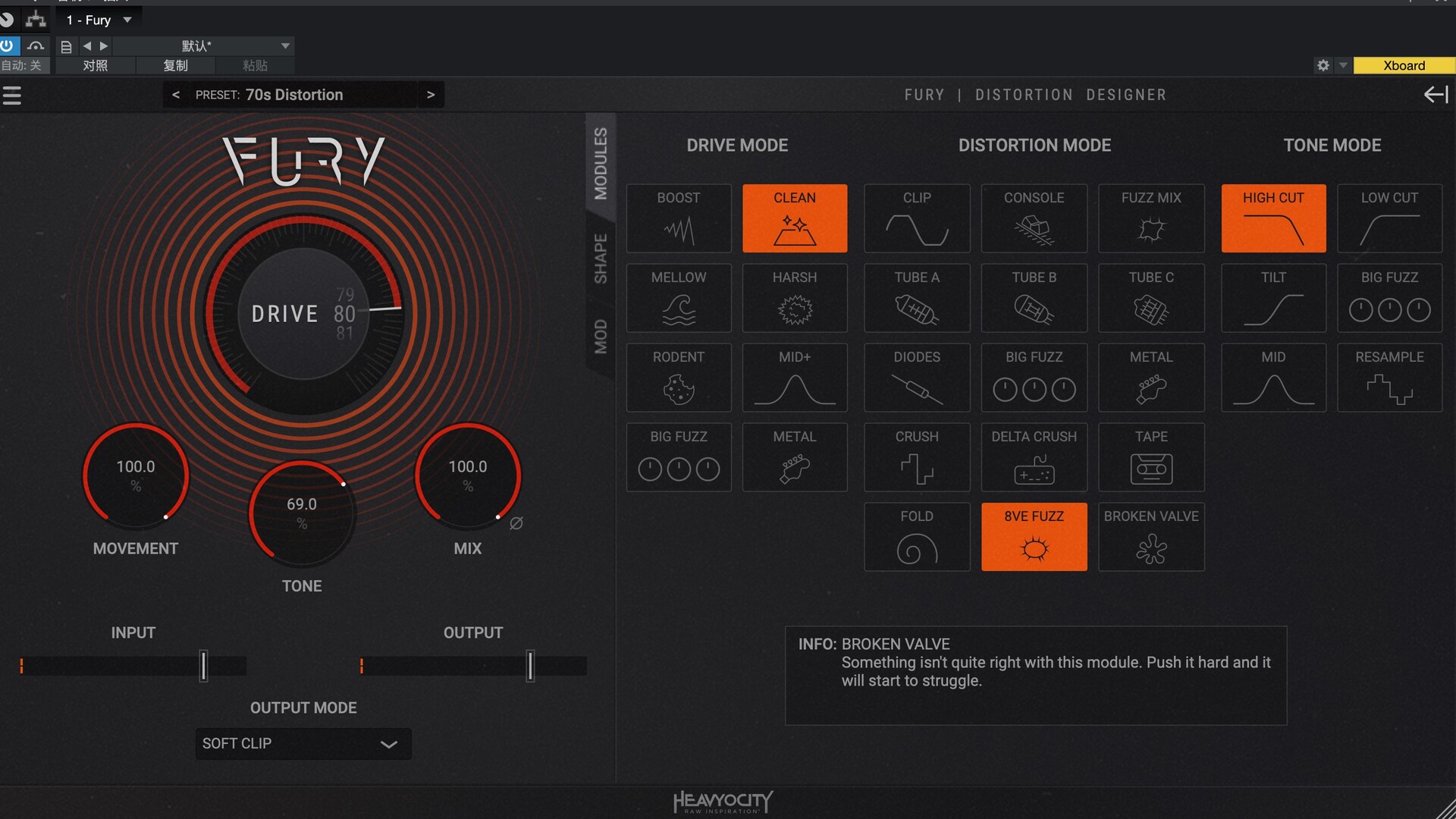Image resolution: width=1456 pixels, height=819 pixels.
Task: Collapse the Distortion Designer panel arrow
Action: point(1436,95)
